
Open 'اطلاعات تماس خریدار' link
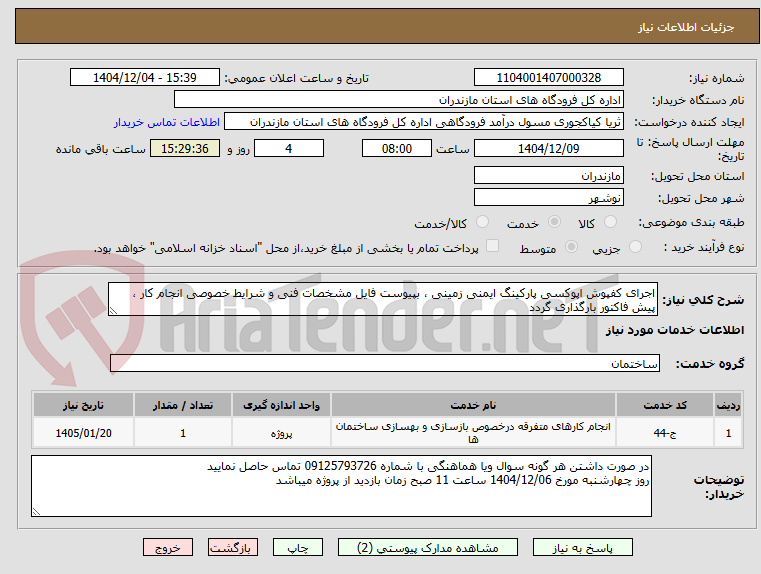coord(166,122)
